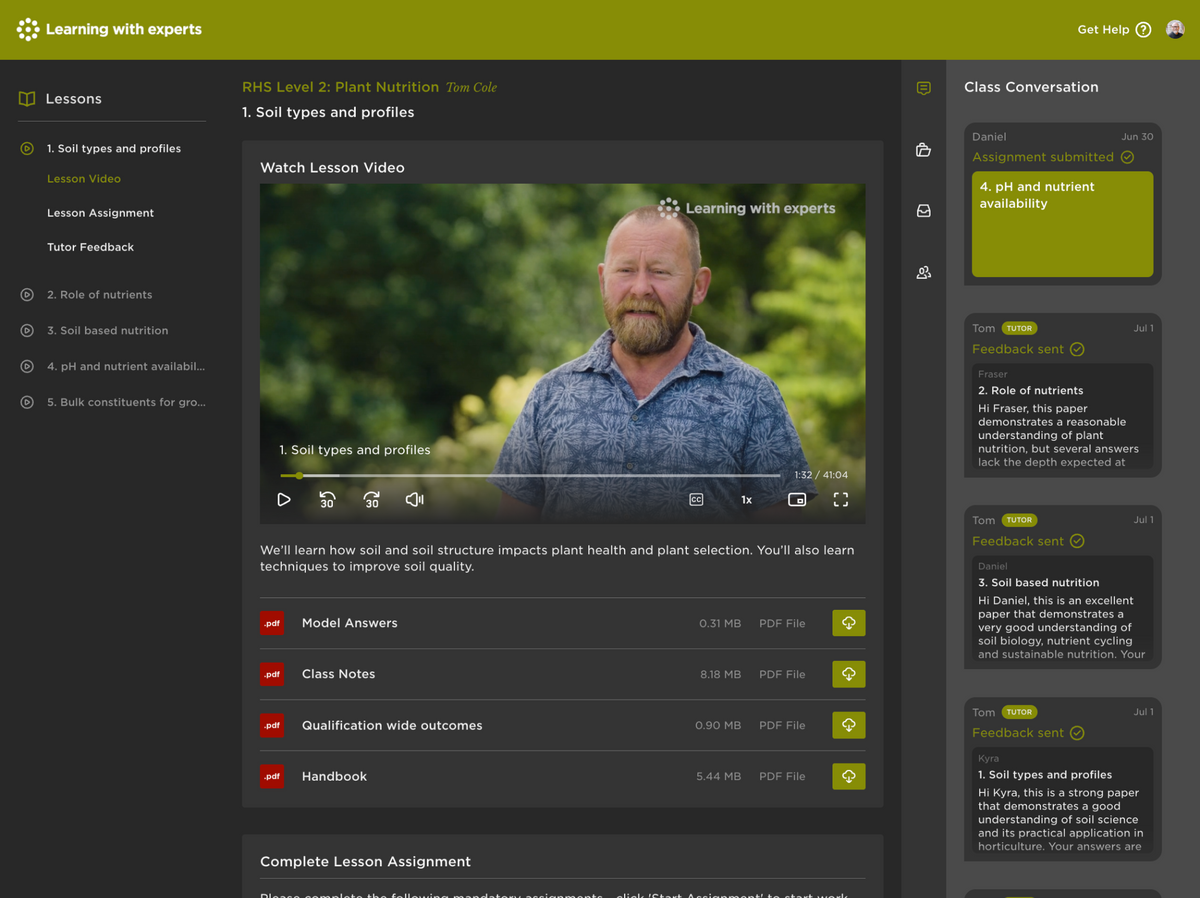The image size is (1200, 898).
Task: Click the Handbook file name
Action: [x=334, y=776]
